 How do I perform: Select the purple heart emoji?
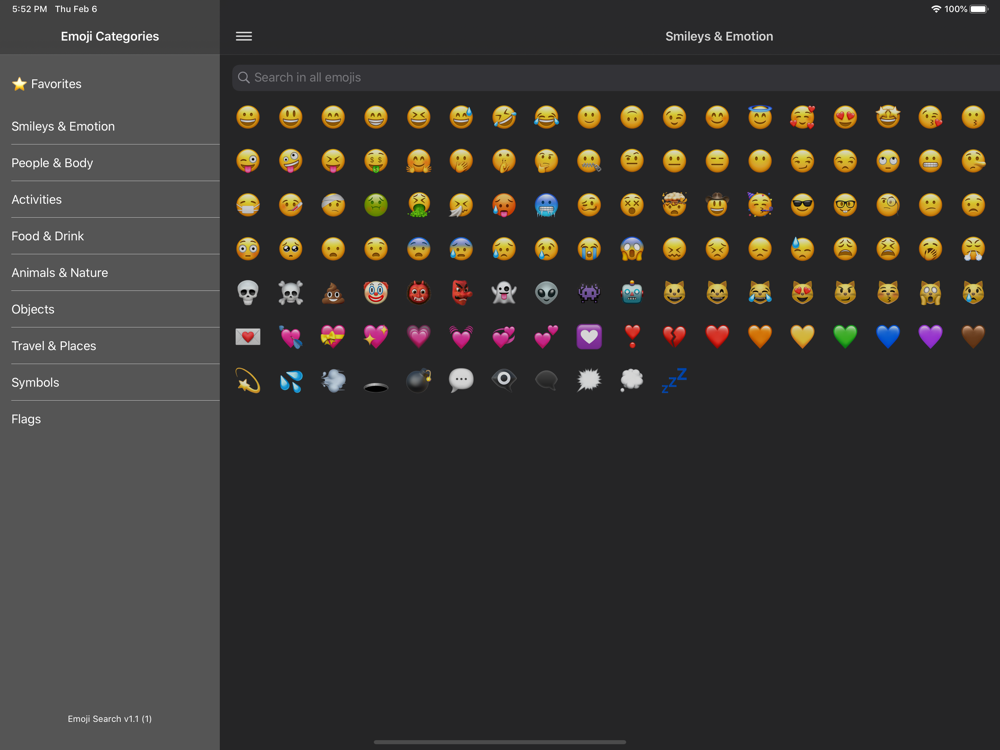pos(930,336)
